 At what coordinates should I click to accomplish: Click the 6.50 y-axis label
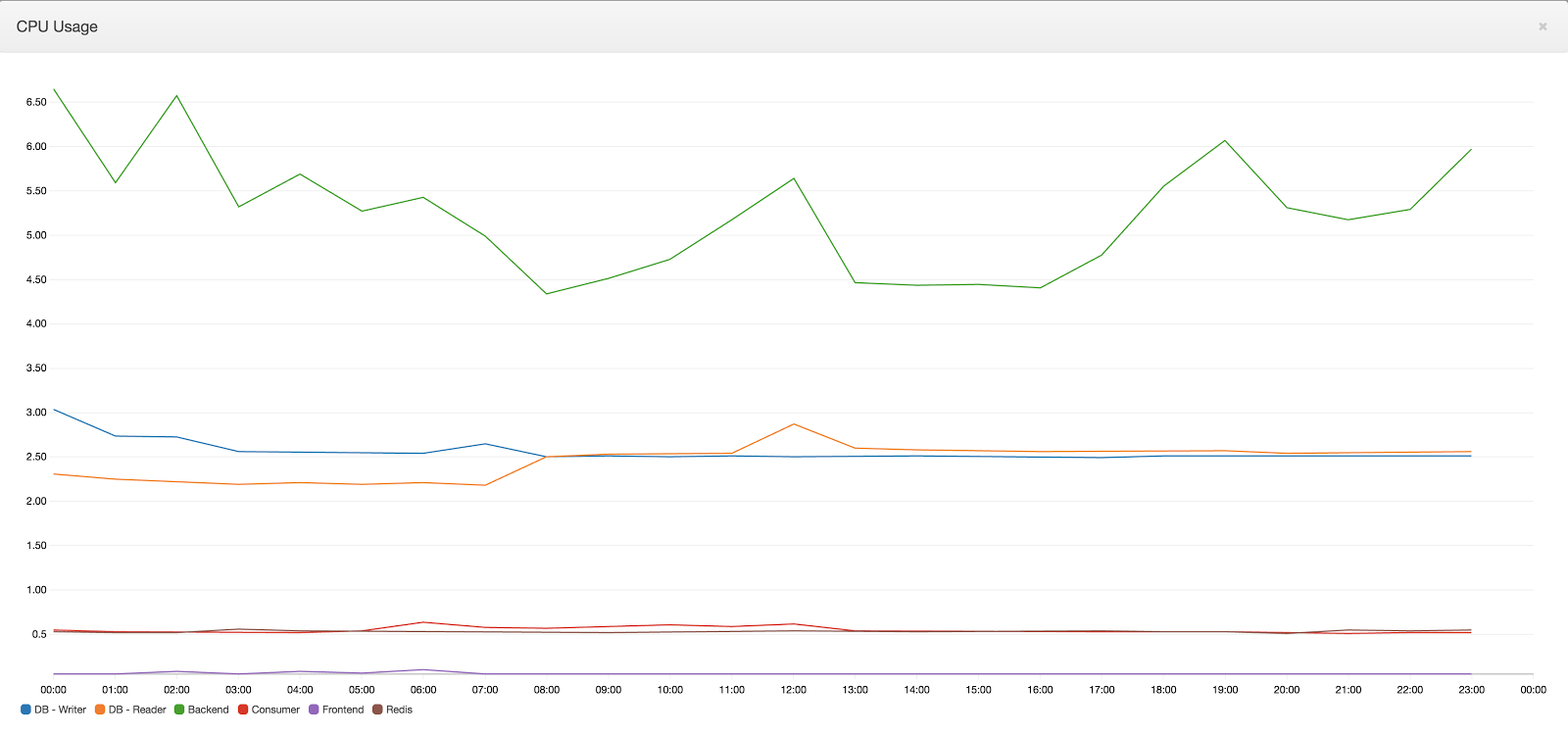(x=36, y=102)
